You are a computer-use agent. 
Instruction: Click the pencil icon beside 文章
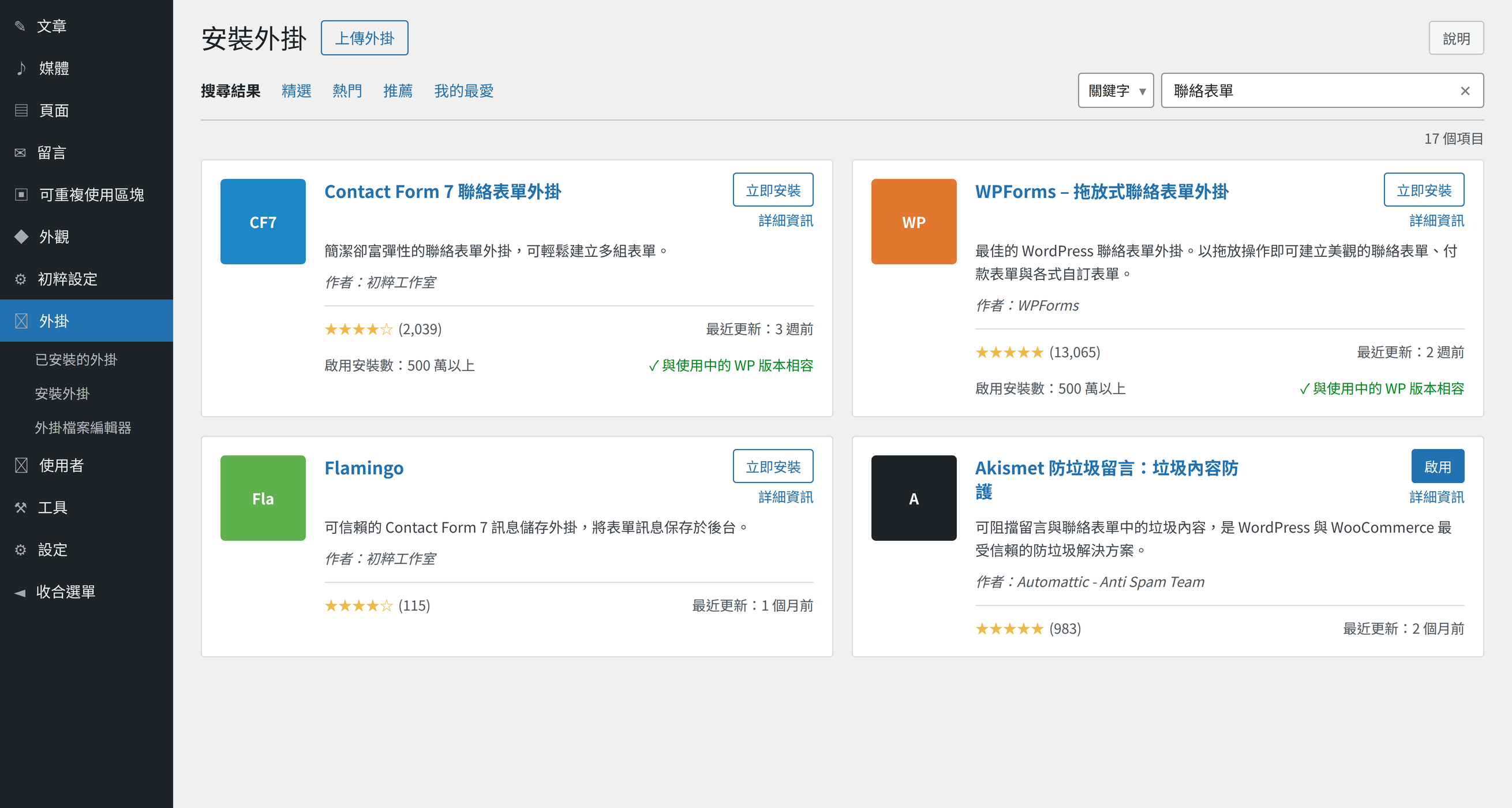point(20,26)
